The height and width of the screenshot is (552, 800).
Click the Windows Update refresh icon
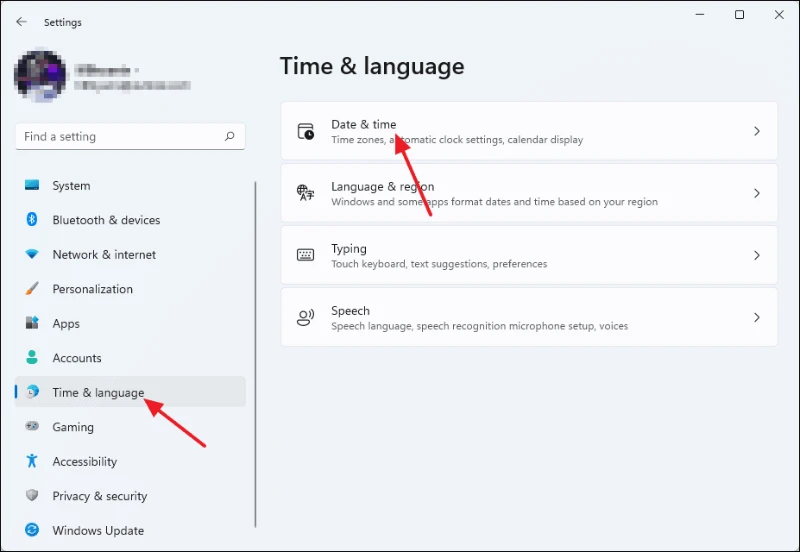(x=32, y=530)
